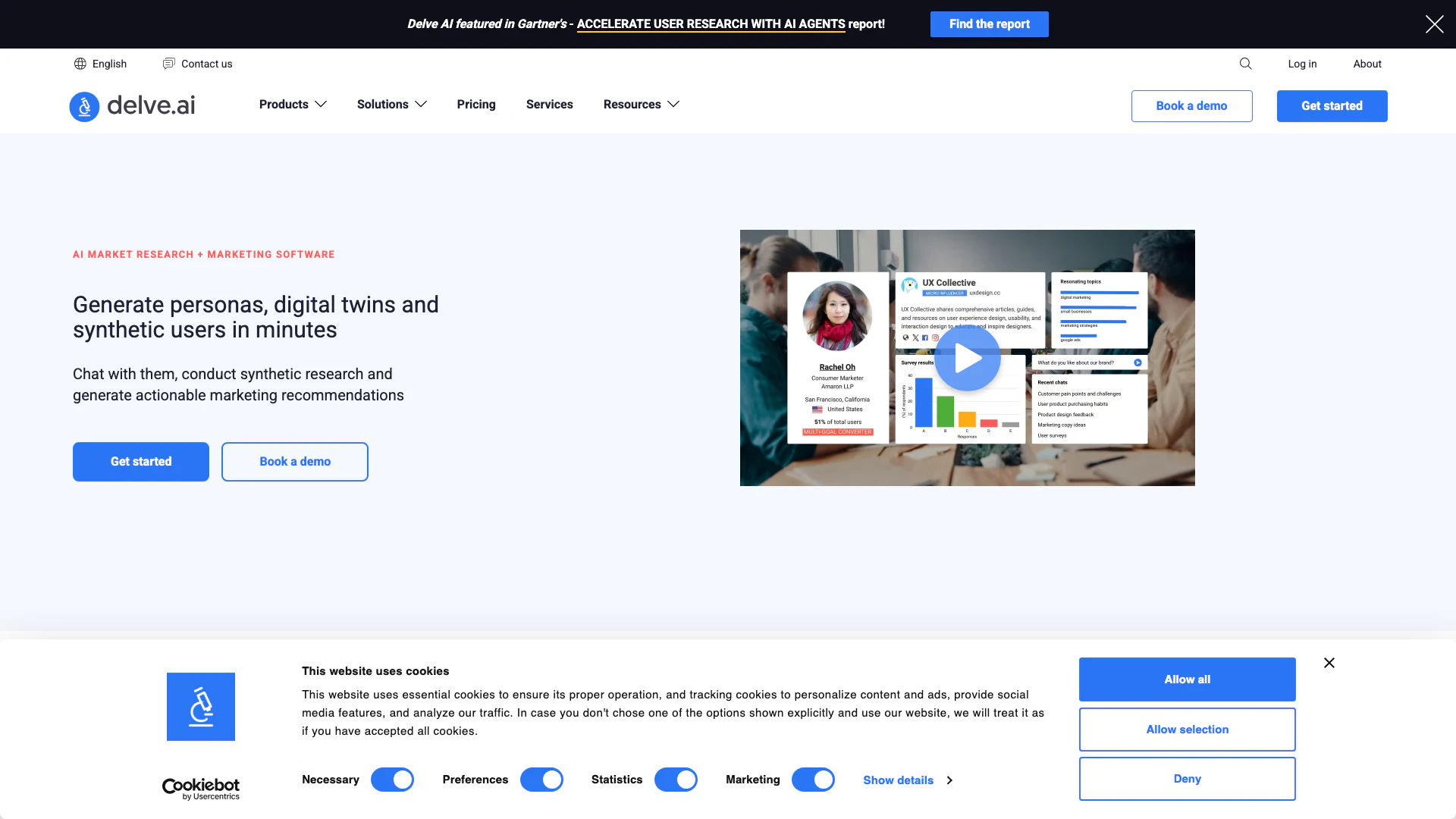This screenshot has width=1456, height=819.
Task: Open the Accelerate User Research report link
Action: pos(711,24)
